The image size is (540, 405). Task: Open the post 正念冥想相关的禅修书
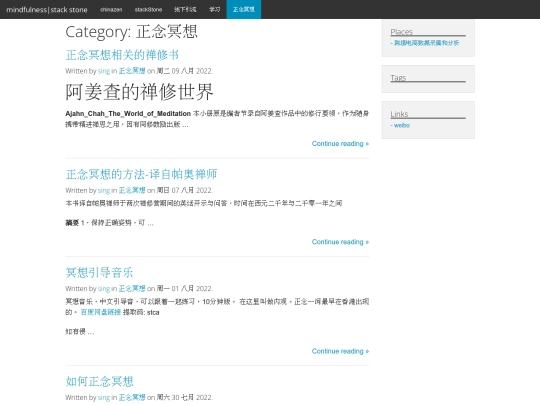click(122, 55)
